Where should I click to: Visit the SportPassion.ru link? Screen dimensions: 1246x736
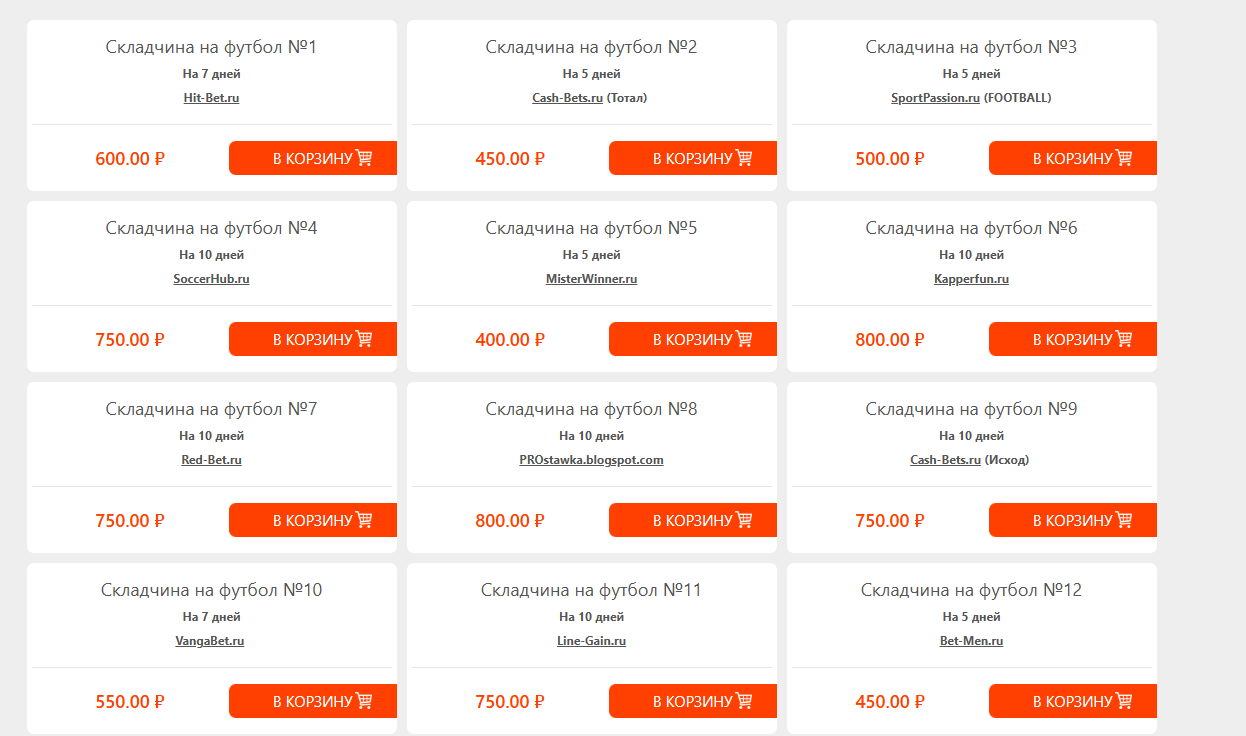tap(935, 98)
